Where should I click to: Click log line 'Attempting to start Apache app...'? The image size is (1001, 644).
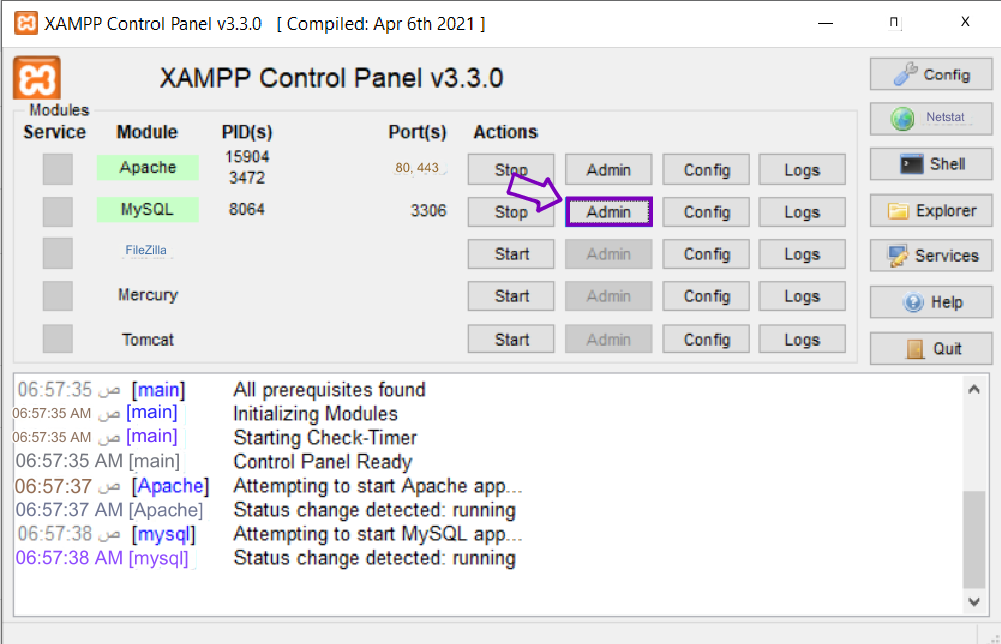[377, 486]
